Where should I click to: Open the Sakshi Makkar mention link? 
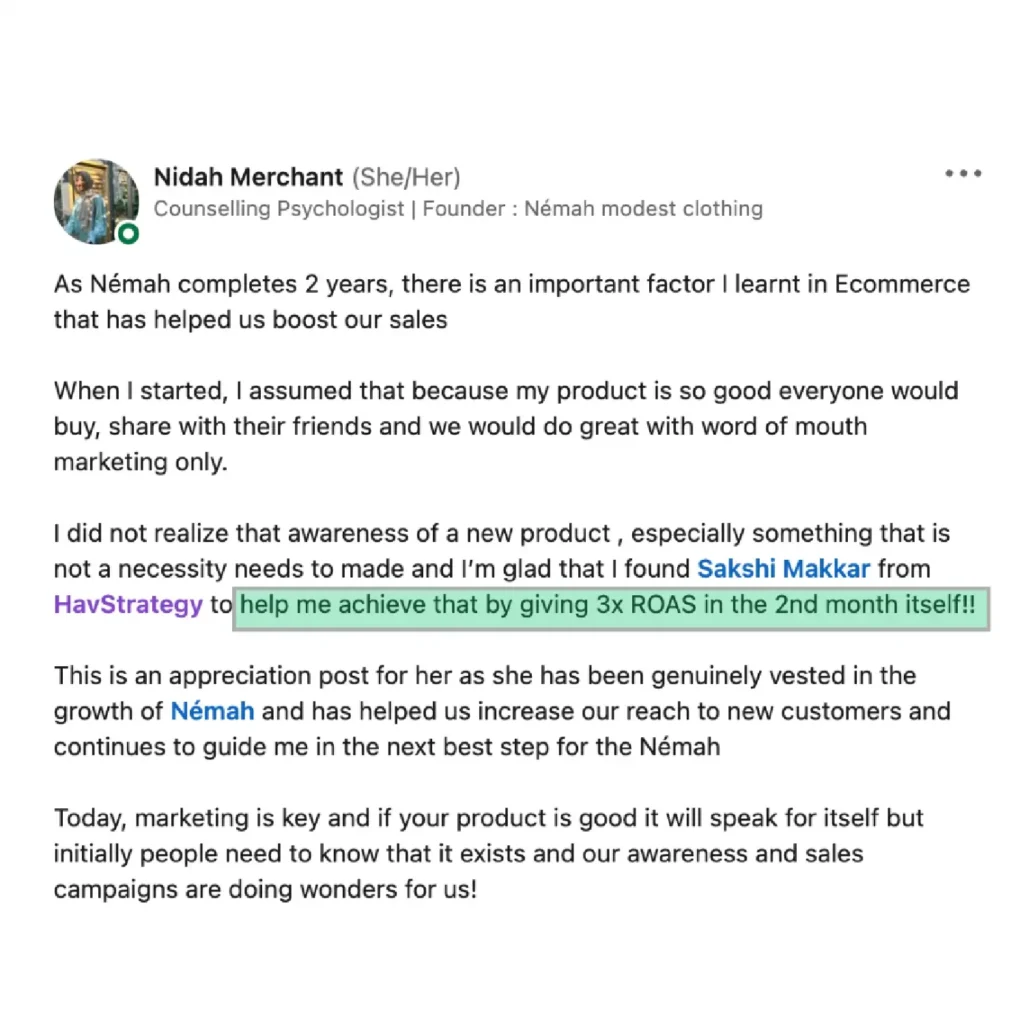784,569
